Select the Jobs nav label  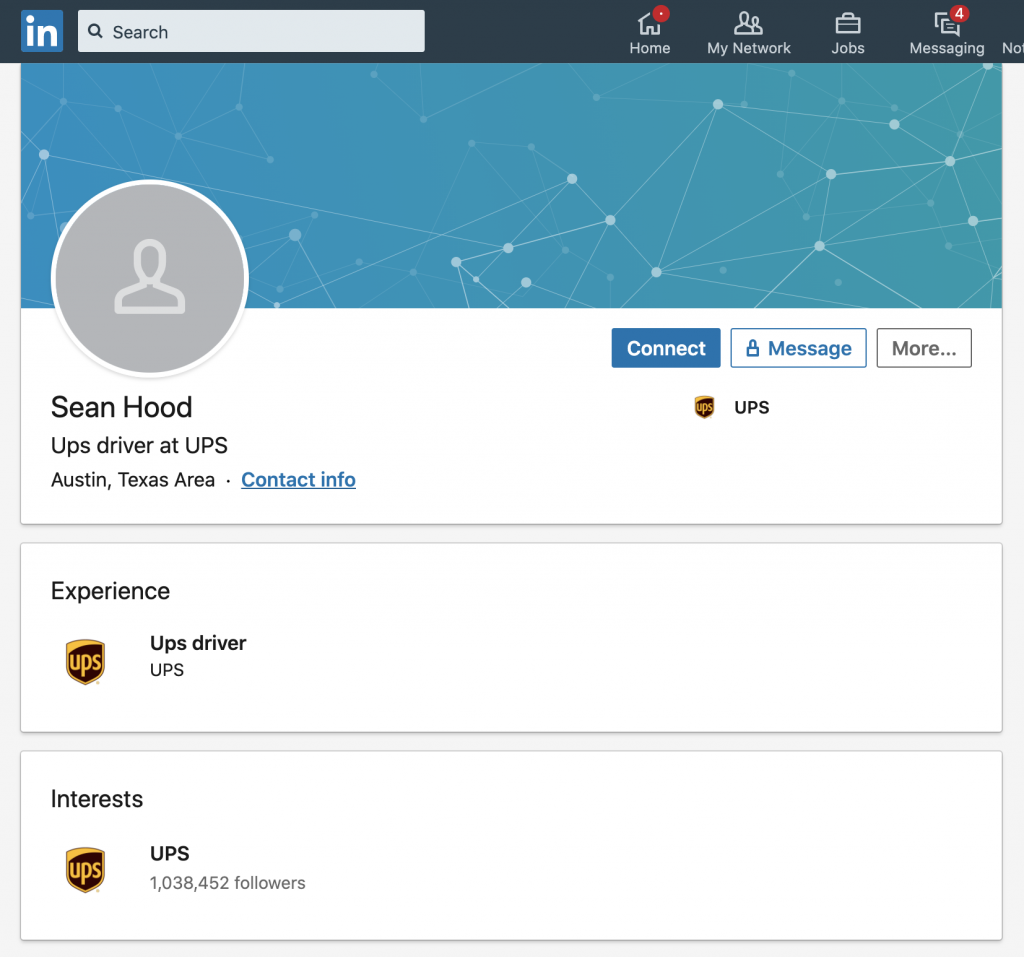click(848, 48)
